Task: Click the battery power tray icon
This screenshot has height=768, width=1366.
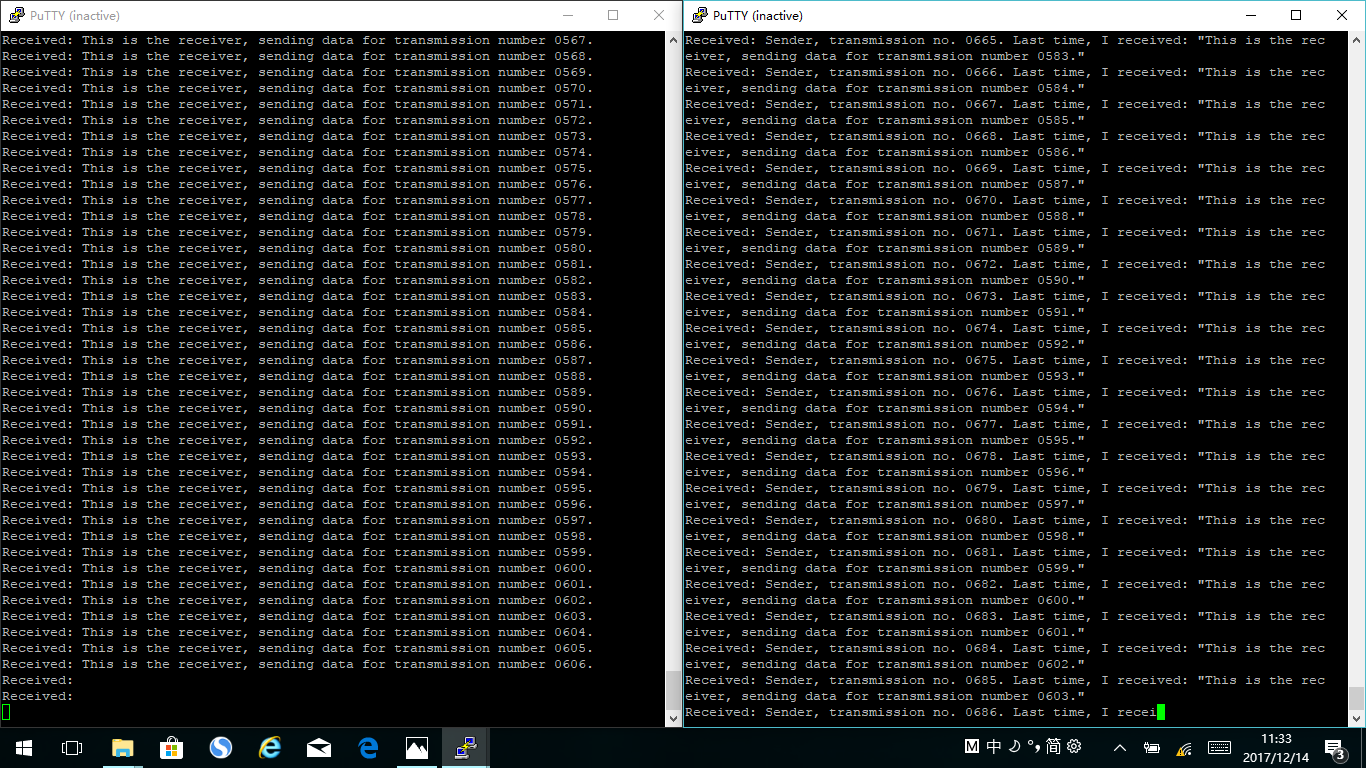Action: click(1152, 747)
